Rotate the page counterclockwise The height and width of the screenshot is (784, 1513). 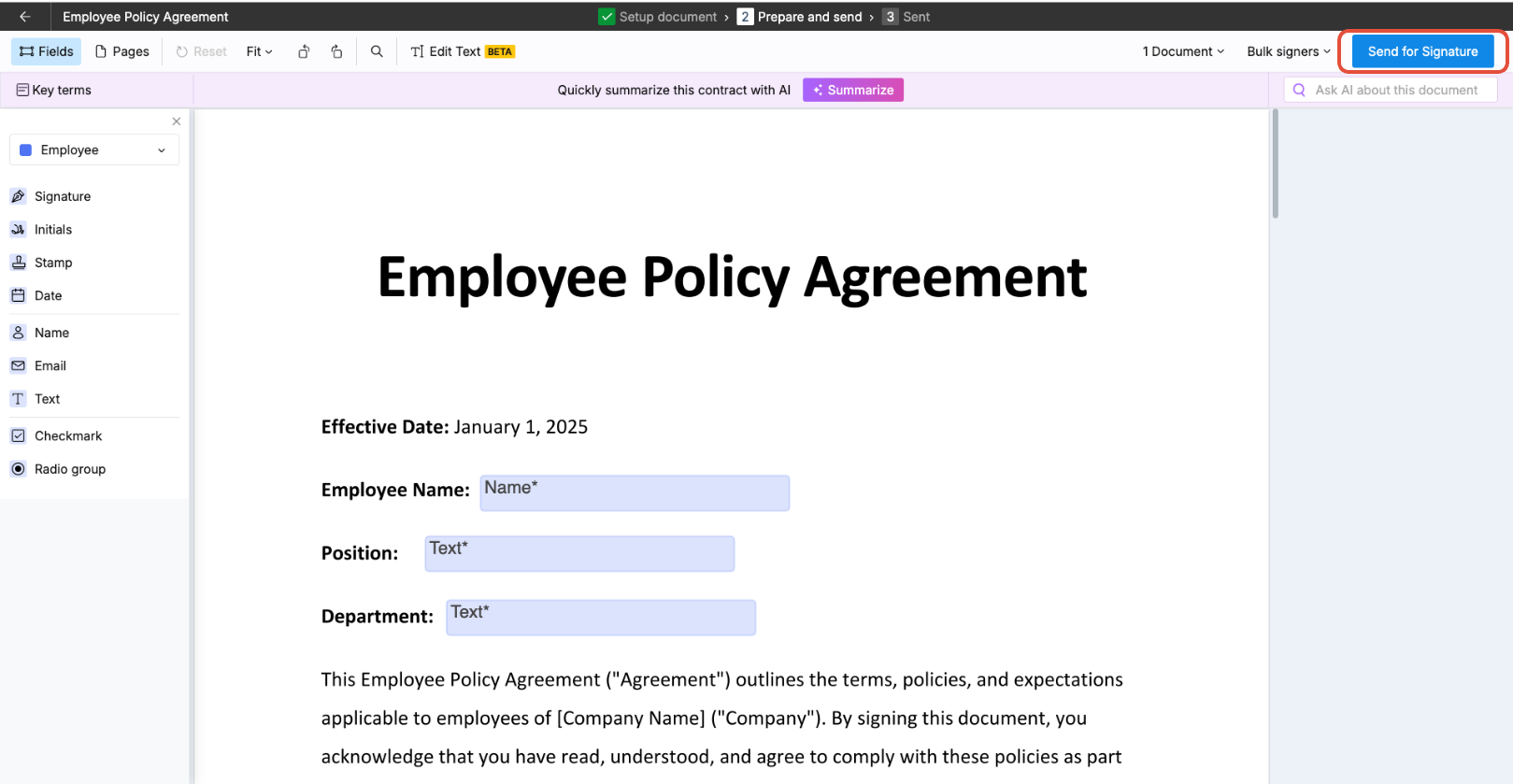pos(304,51)
